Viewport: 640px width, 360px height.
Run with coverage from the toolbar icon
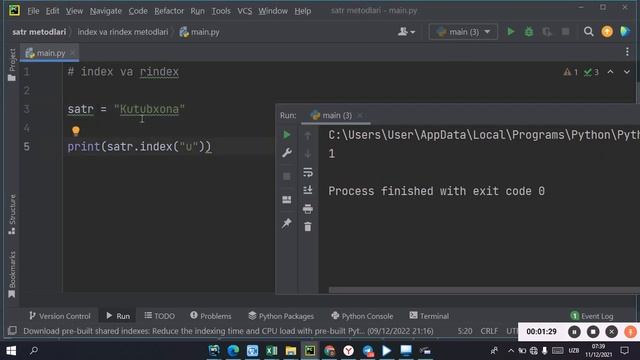(x=547, y=31)
